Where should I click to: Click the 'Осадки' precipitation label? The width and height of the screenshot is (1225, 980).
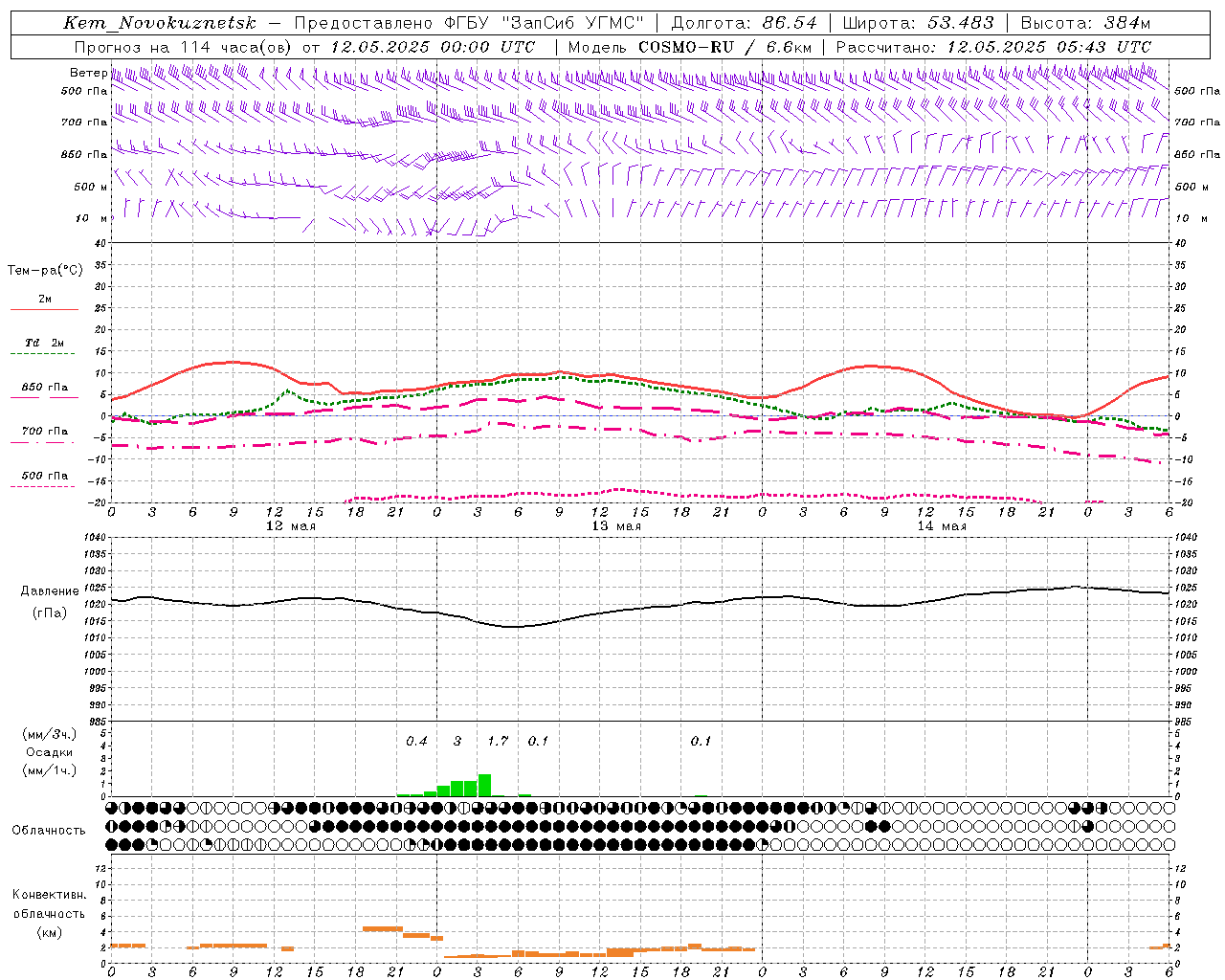point(49,752)
